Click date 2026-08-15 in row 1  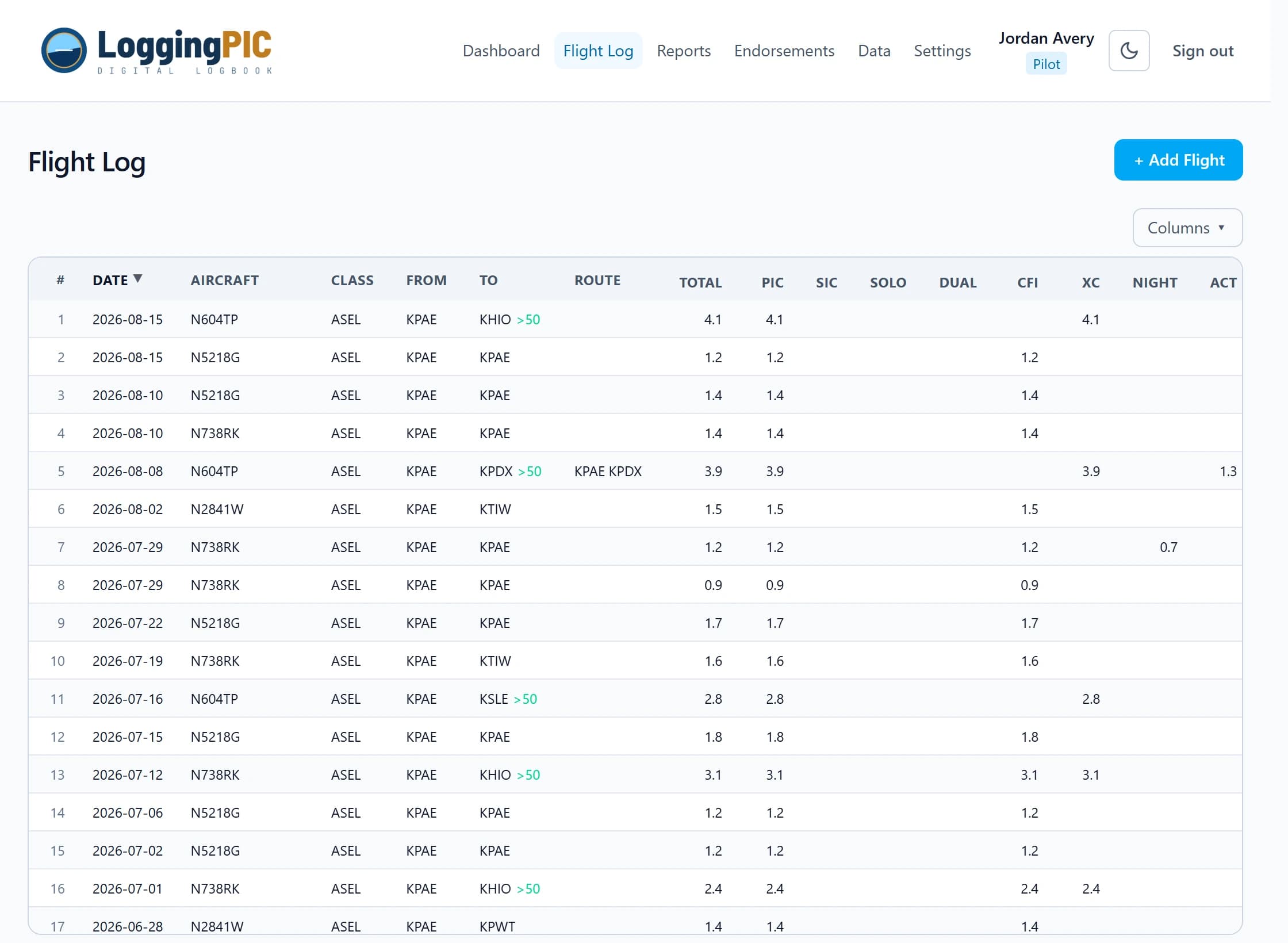tap(128, 319)
